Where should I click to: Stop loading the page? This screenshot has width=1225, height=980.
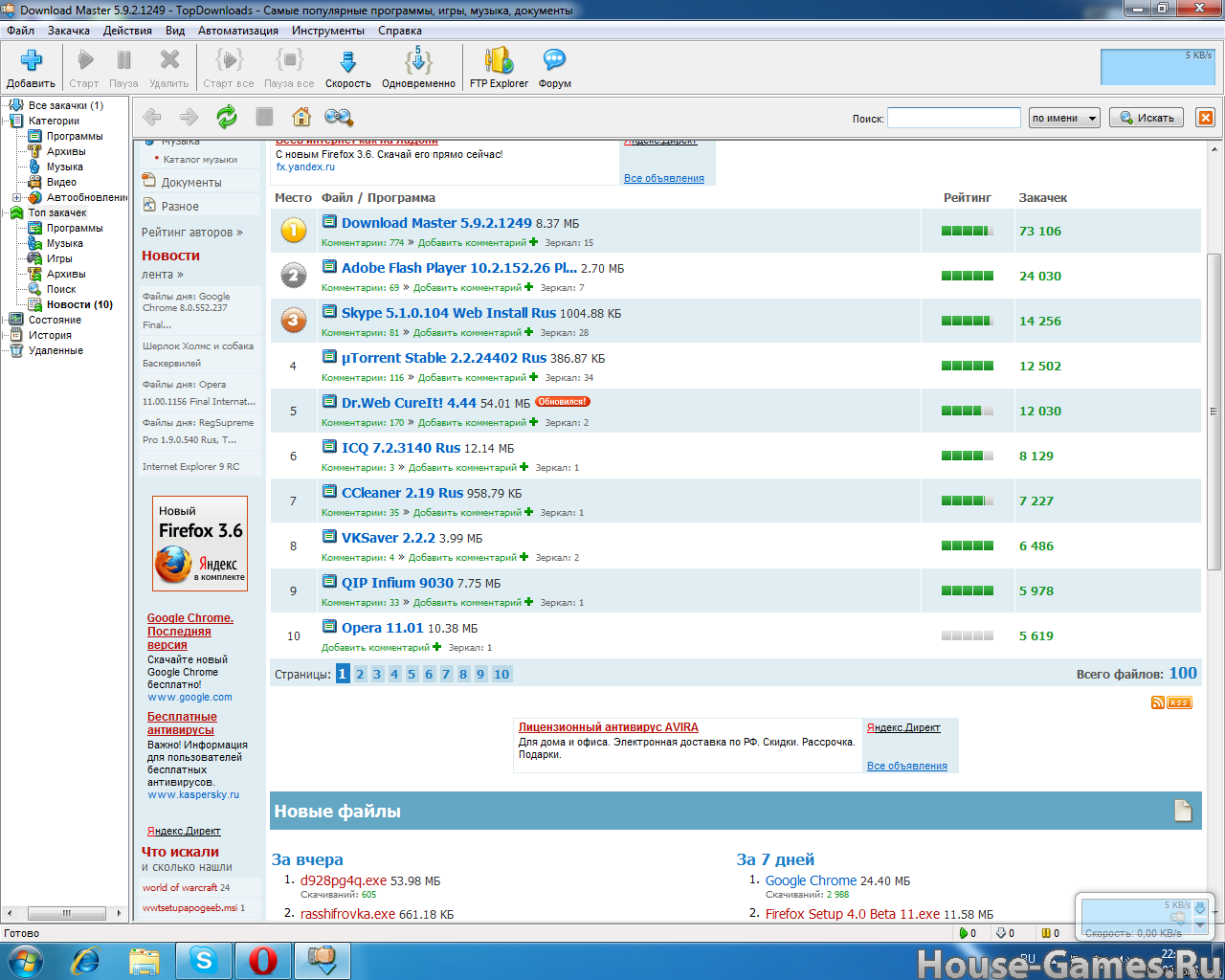(x=265, y=117)
